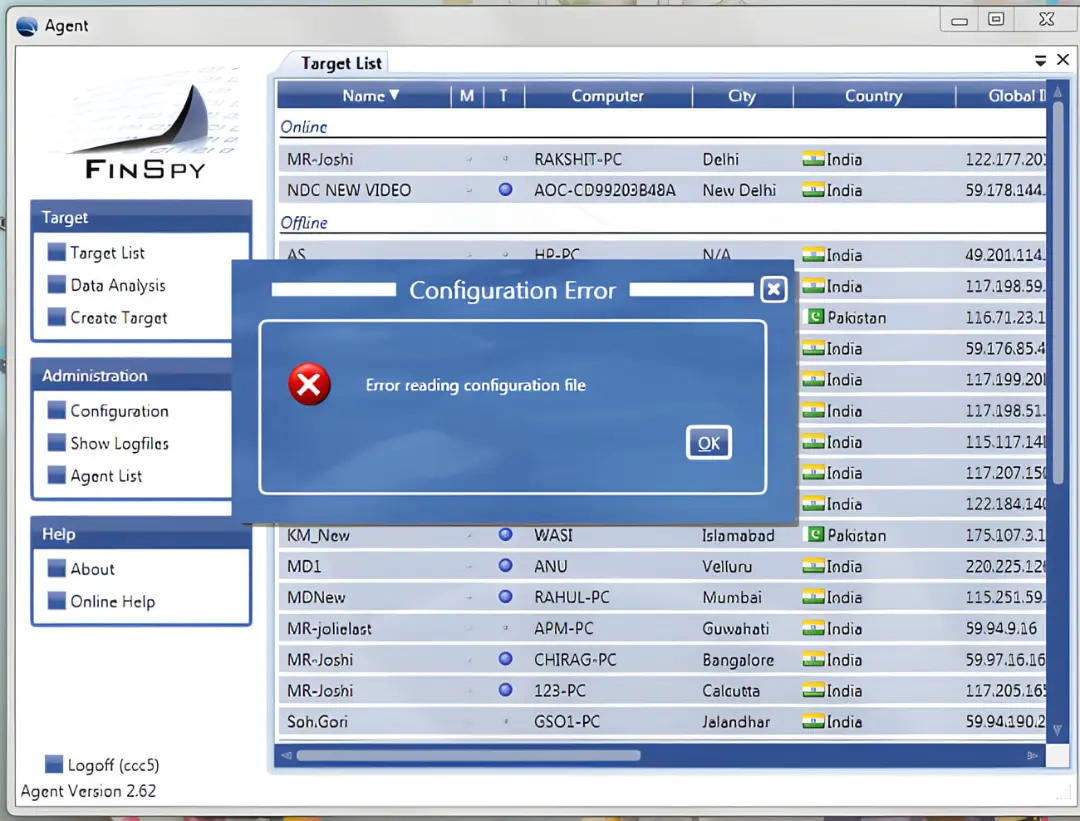Click the Agent Version 2.62 text
Viewport: 1080px width, 821px height.
[x=88, y=791]
